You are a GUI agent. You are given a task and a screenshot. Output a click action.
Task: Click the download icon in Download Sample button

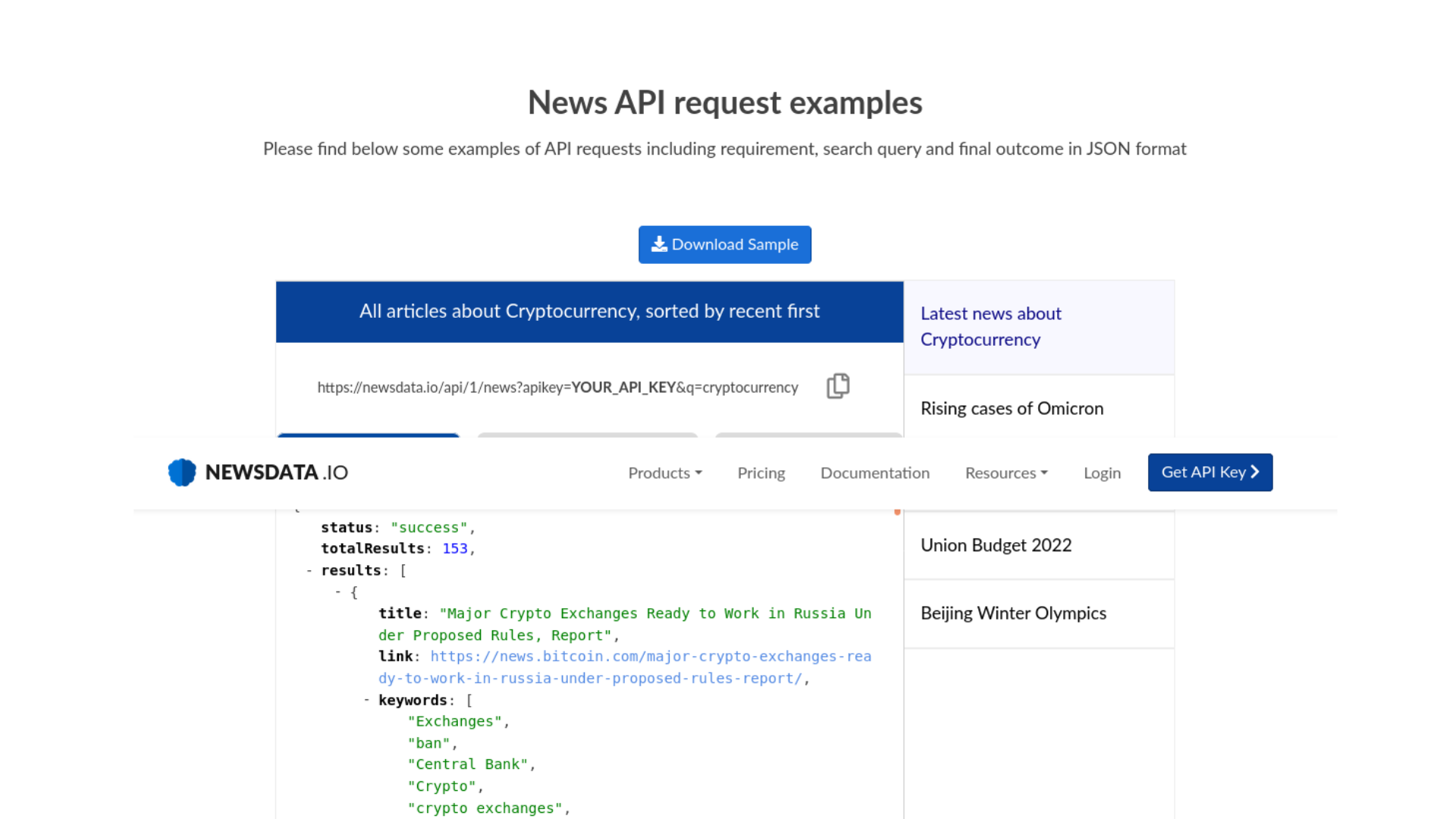[659, 244]
